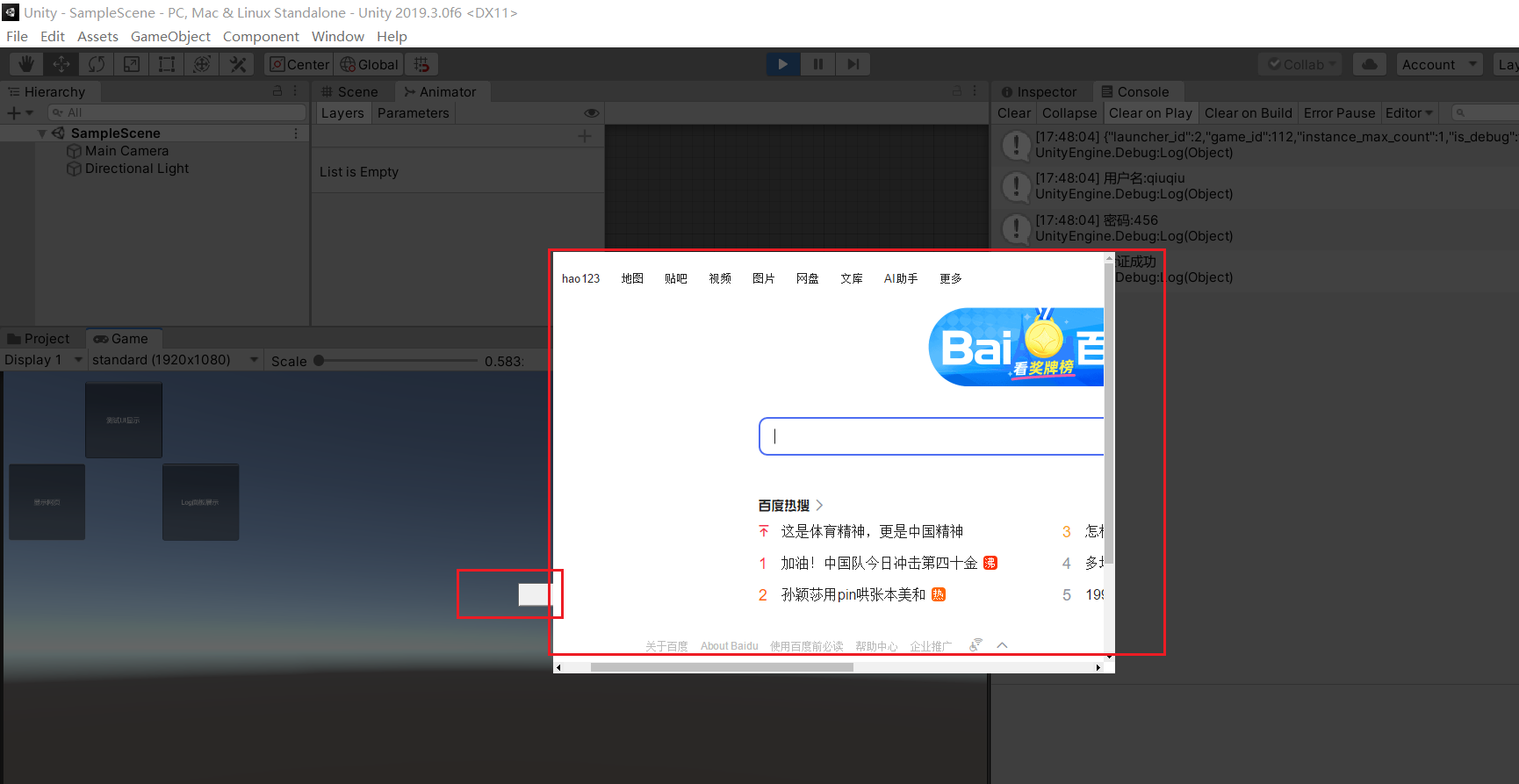Toggle pivot mode Center button
This screenshot has width=1519, height=784.
299,64
